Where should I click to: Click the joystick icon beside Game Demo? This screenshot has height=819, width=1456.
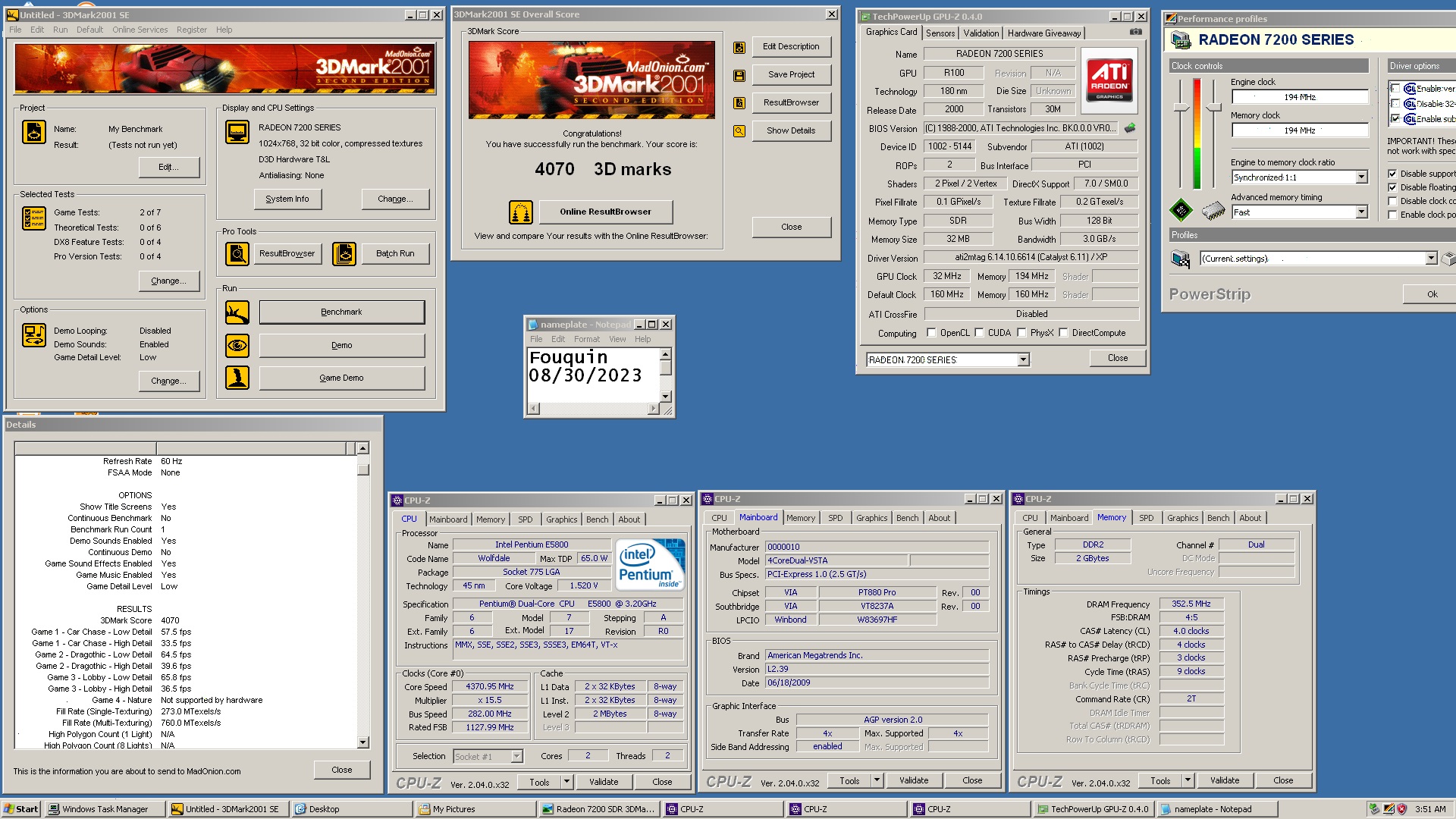click(x=237, y=378)
